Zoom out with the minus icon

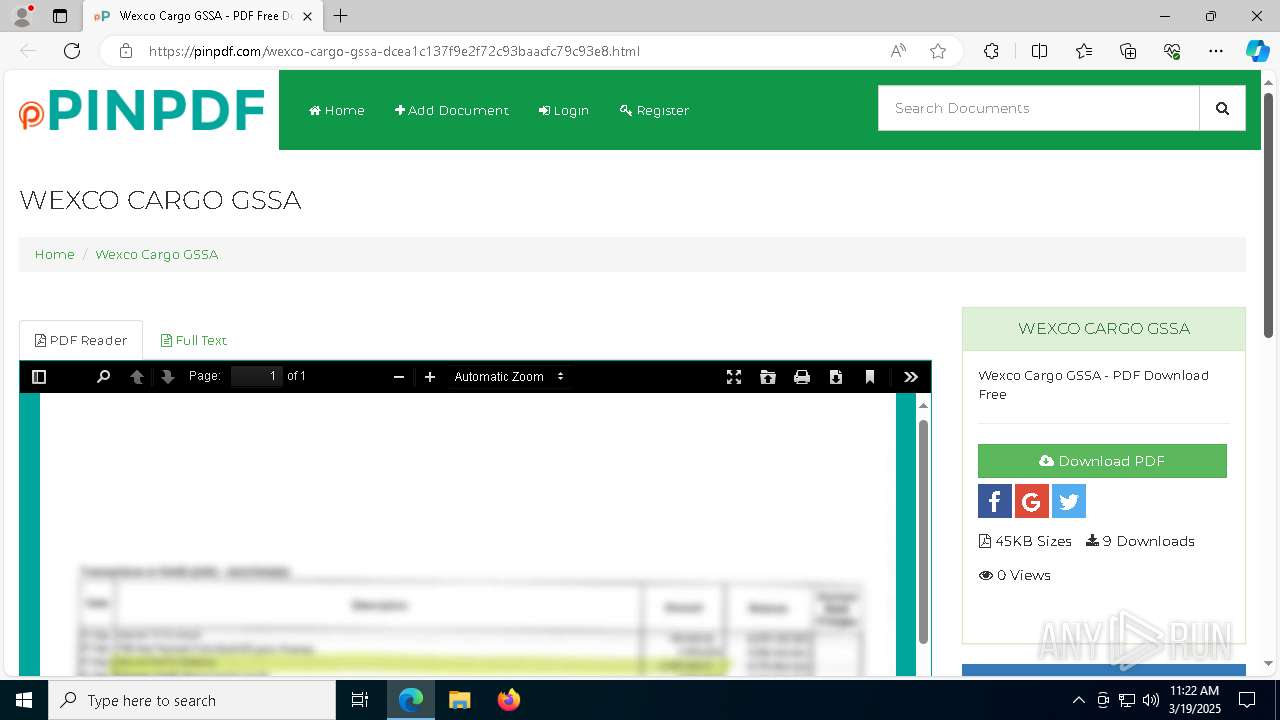point(399,377)
